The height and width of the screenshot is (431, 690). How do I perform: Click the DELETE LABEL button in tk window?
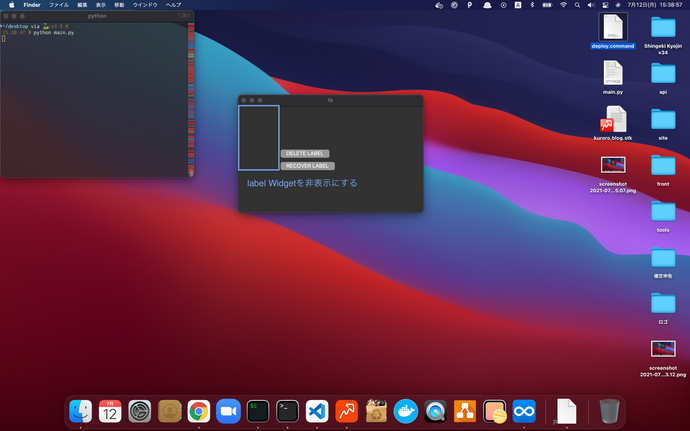[x=305, y=154]
